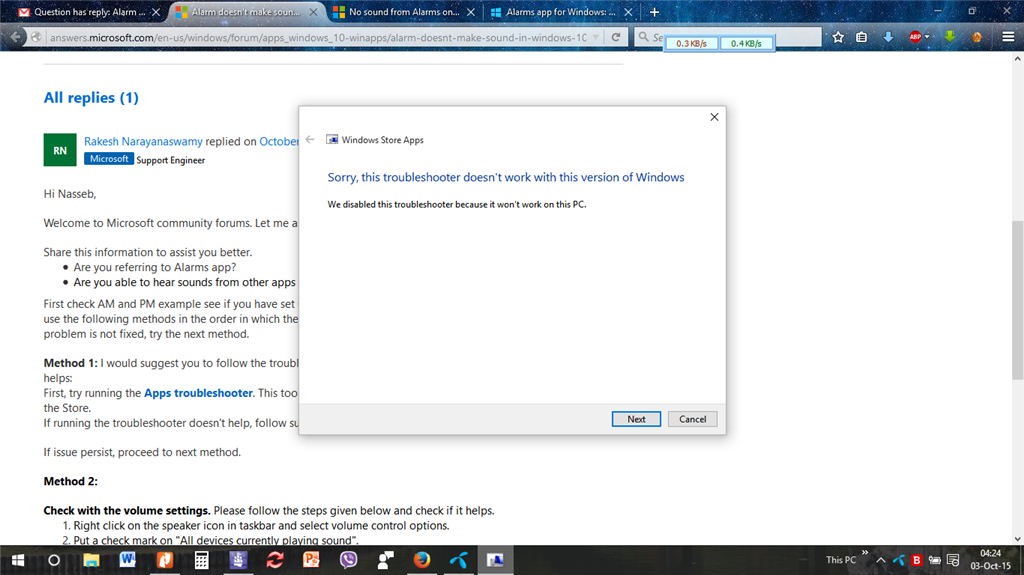1024x575 pixels.
Task: Open the Apps troubleshooter link
Action: 198,393
